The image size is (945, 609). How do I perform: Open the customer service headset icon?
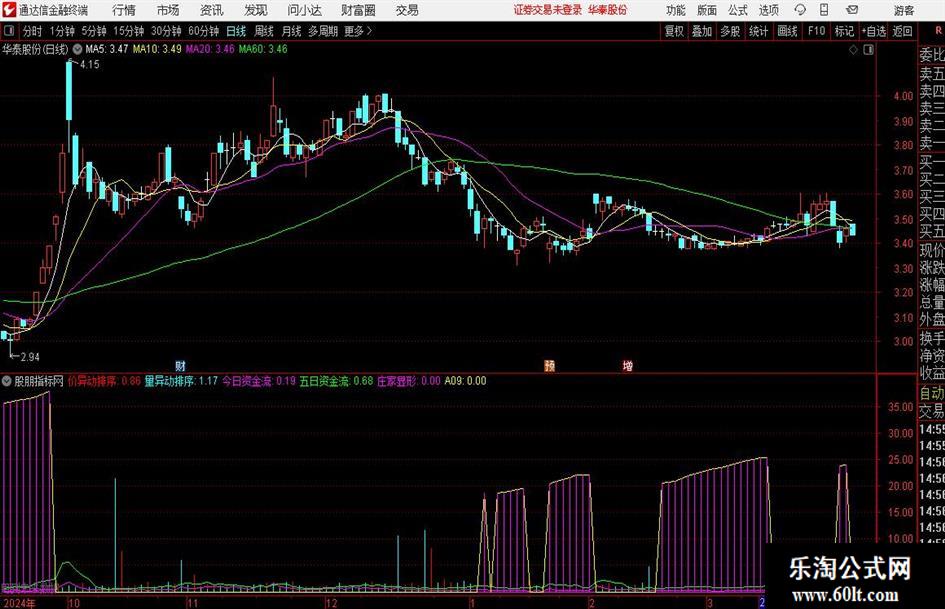[800, 10]
